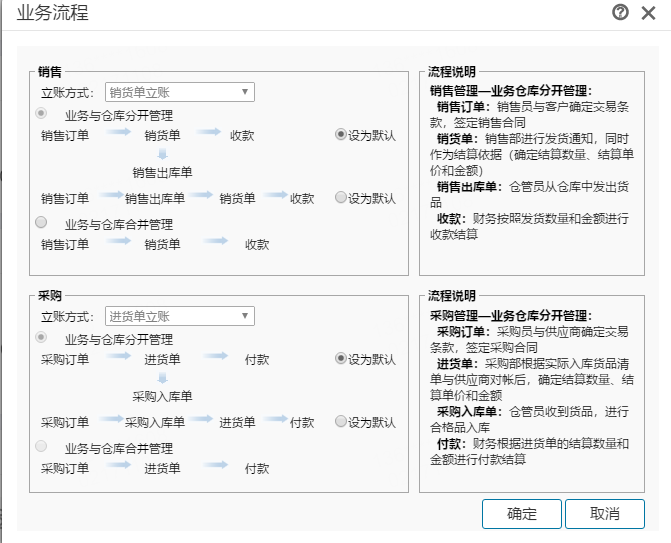
Task: Click the help question mark icon
Action: [x=620, y=13]
